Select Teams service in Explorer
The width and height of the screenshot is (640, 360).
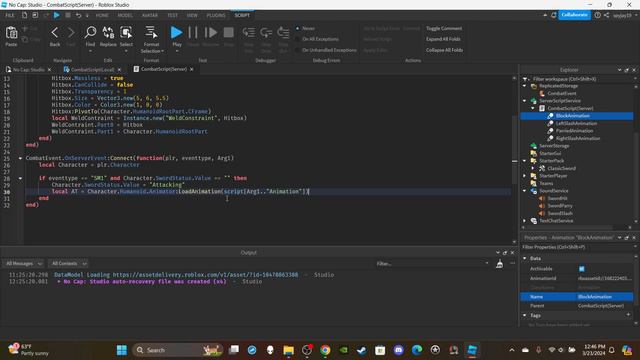click(x=546, y=183)
